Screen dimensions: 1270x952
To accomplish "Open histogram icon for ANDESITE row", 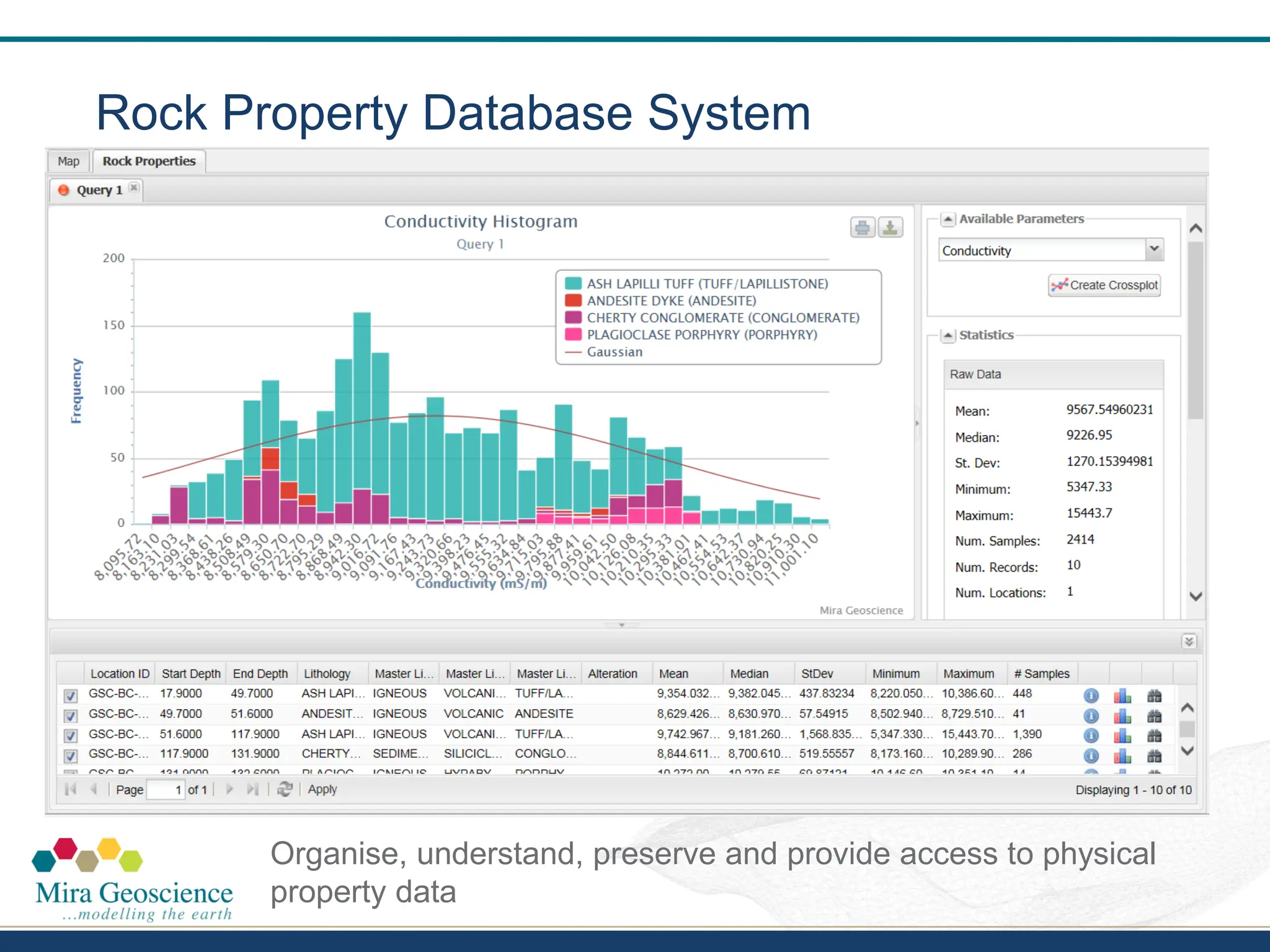I will coord(1122,716).
